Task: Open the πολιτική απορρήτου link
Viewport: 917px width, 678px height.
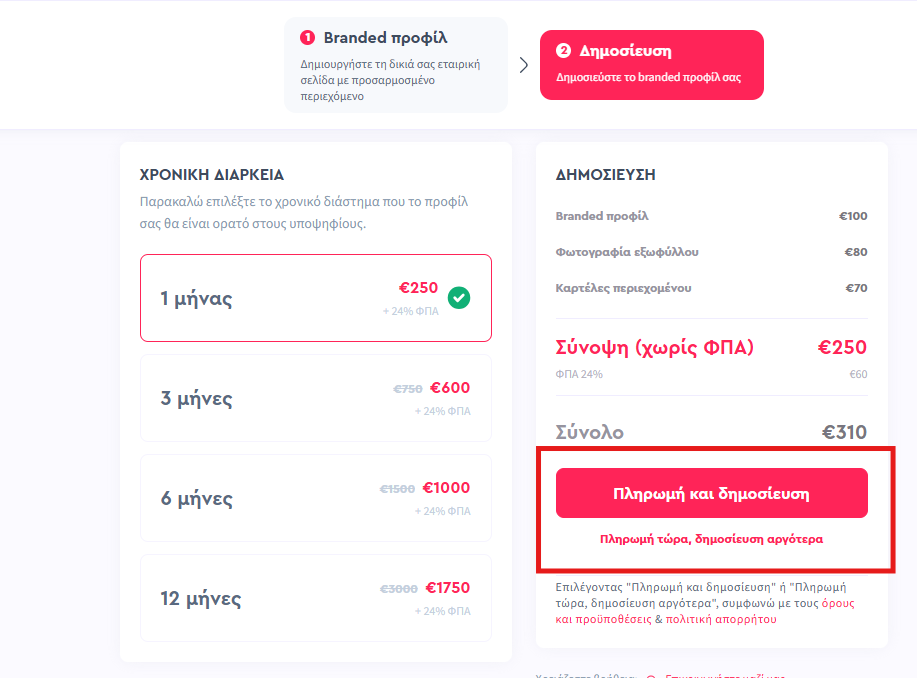Action: 720,619
